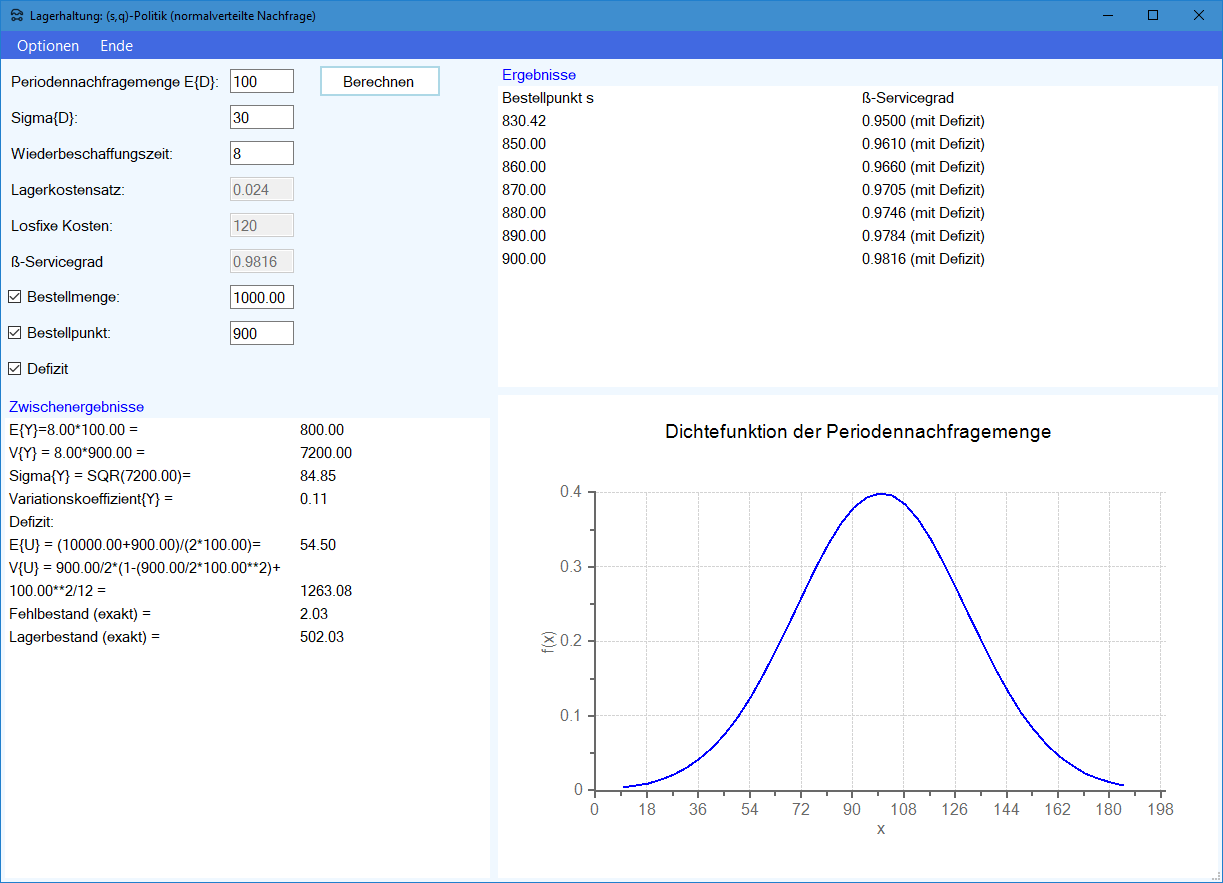Minimize the Lagerhaltung window

tap(1107, 15)
